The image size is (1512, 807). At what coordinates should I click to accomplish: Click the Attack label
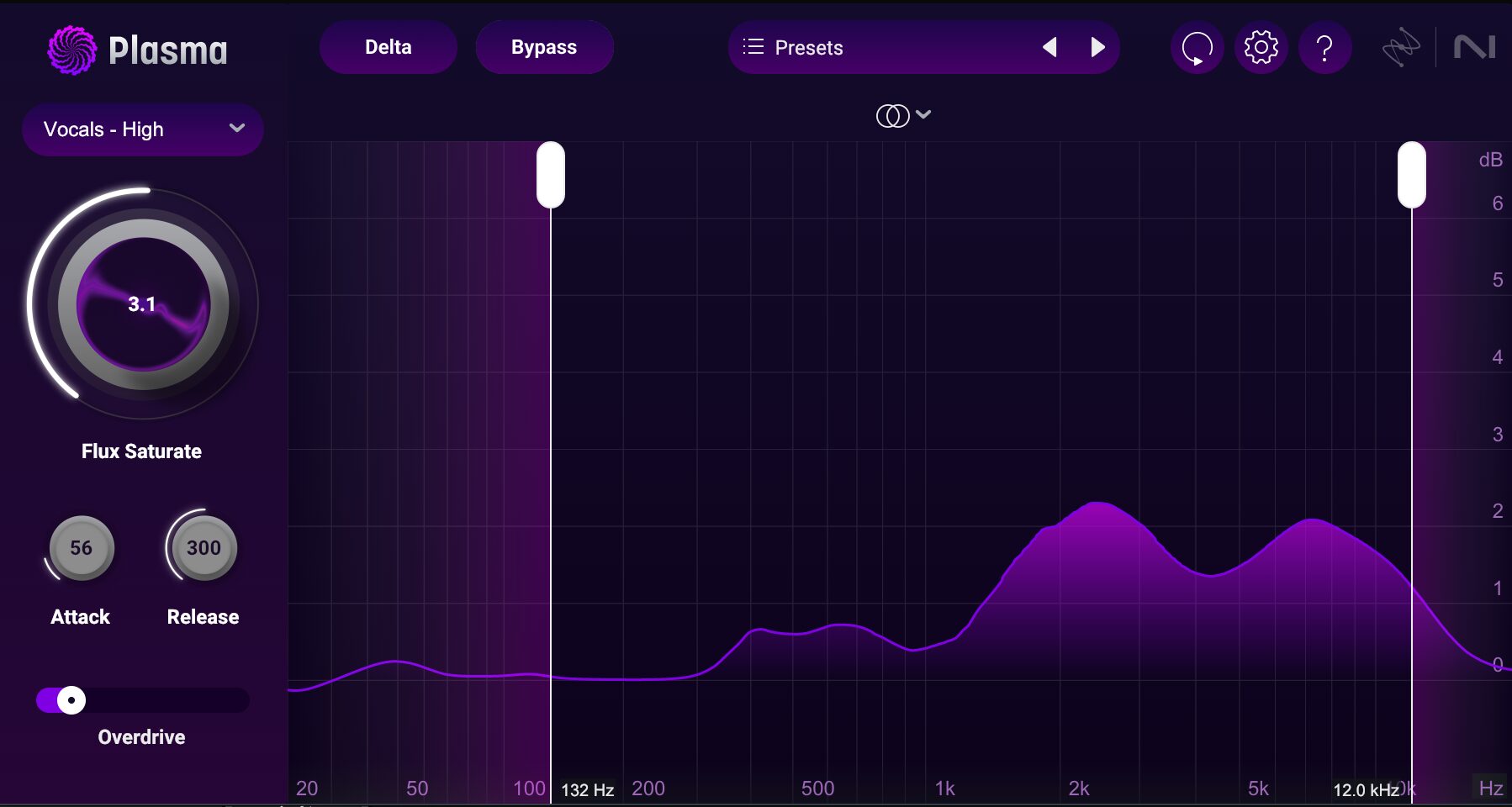81,617
